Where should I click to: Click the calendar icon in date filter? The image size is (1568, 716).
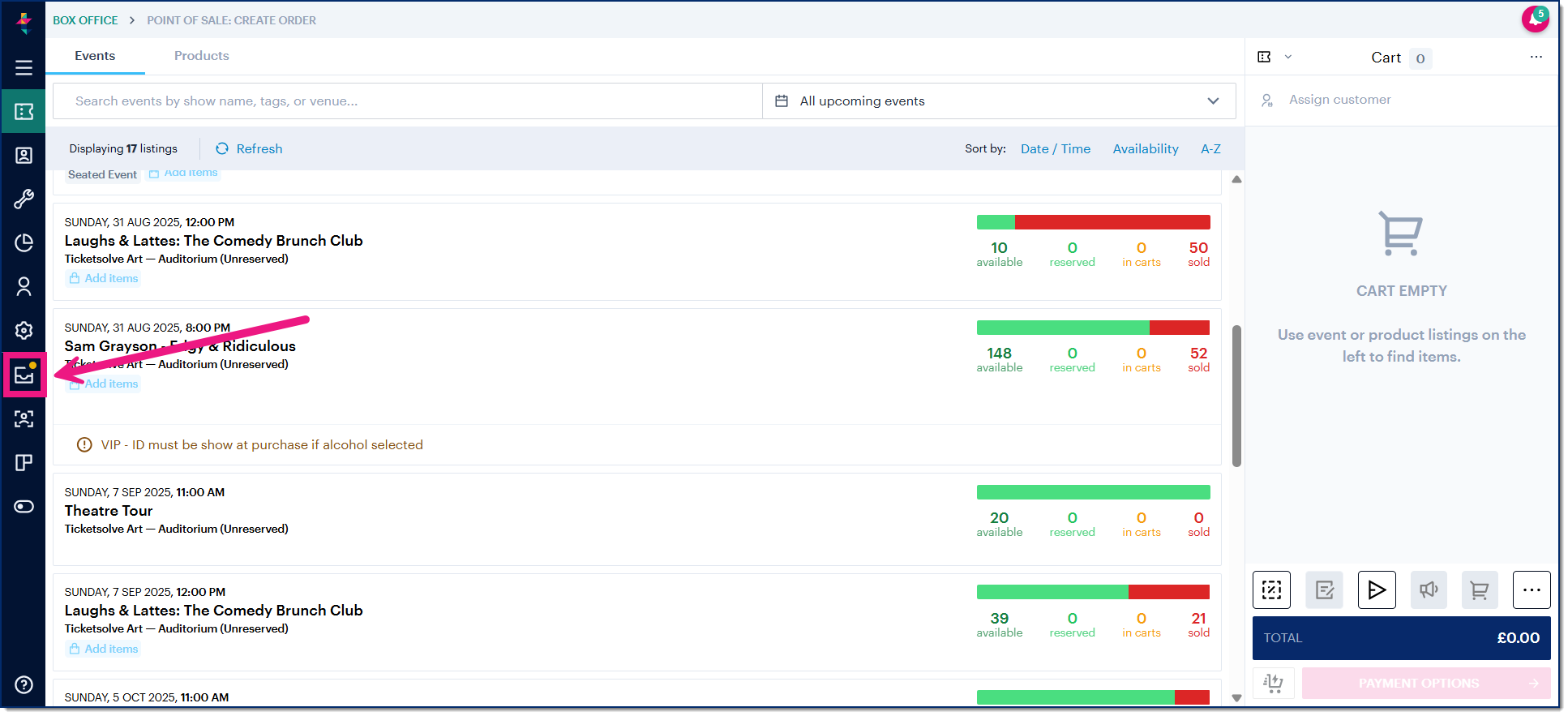[x=782, y=101]
